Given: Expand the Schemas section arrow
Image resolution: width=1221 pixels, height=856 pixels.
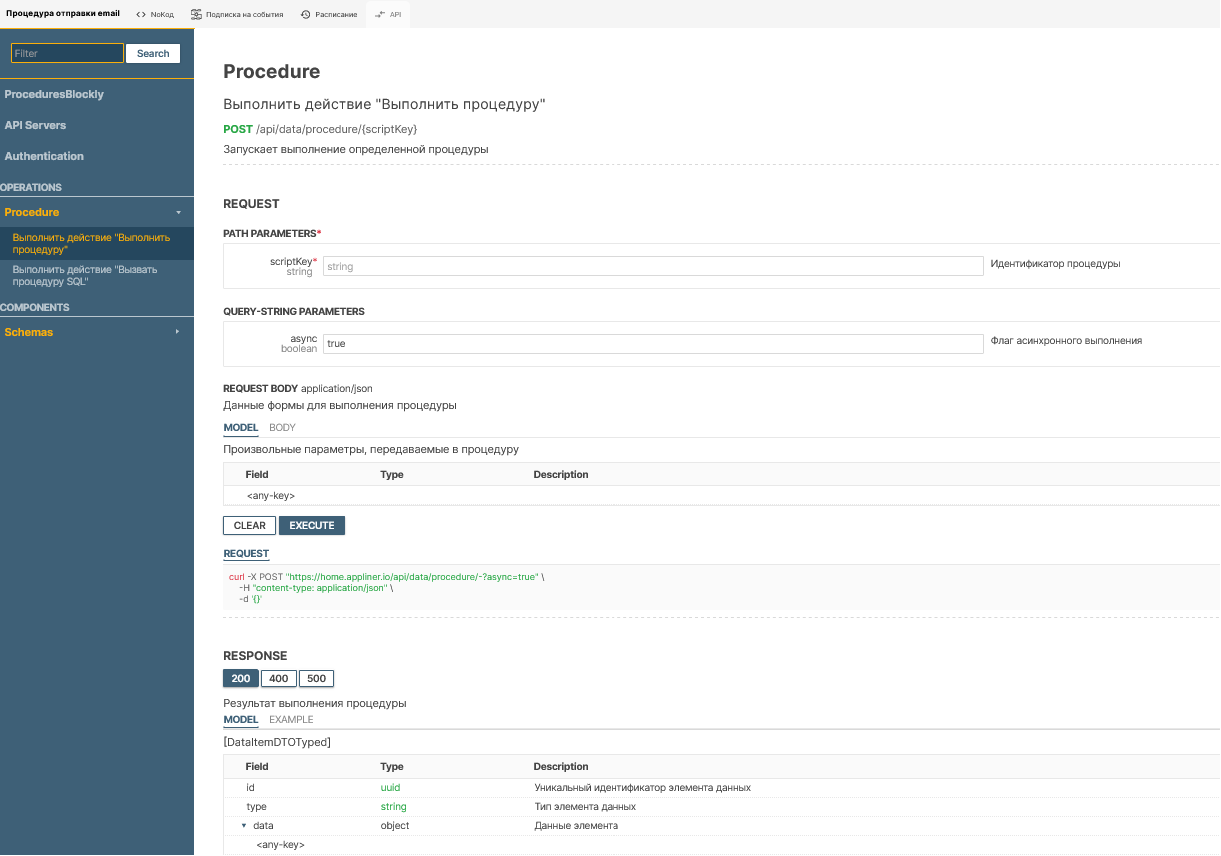Looking at the screenshot, I should [178, 332].
